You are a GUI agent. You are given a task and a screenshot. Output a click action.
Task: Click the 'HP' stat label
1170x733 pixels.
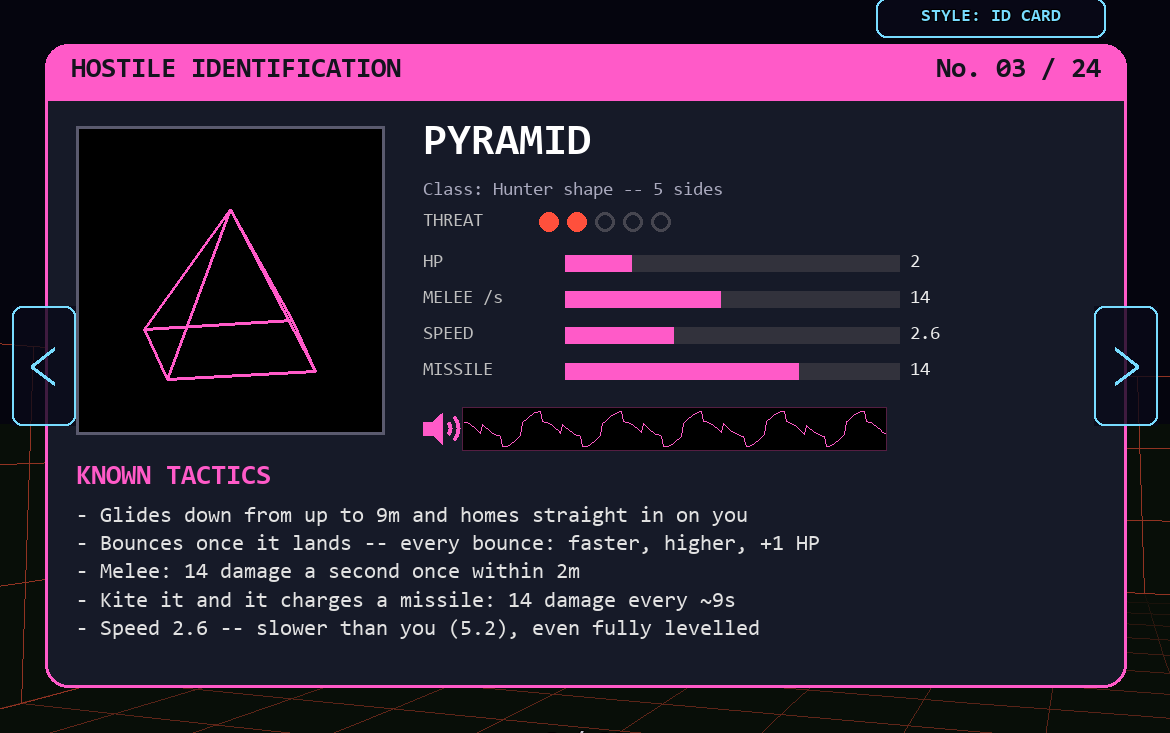coord(433,262)
